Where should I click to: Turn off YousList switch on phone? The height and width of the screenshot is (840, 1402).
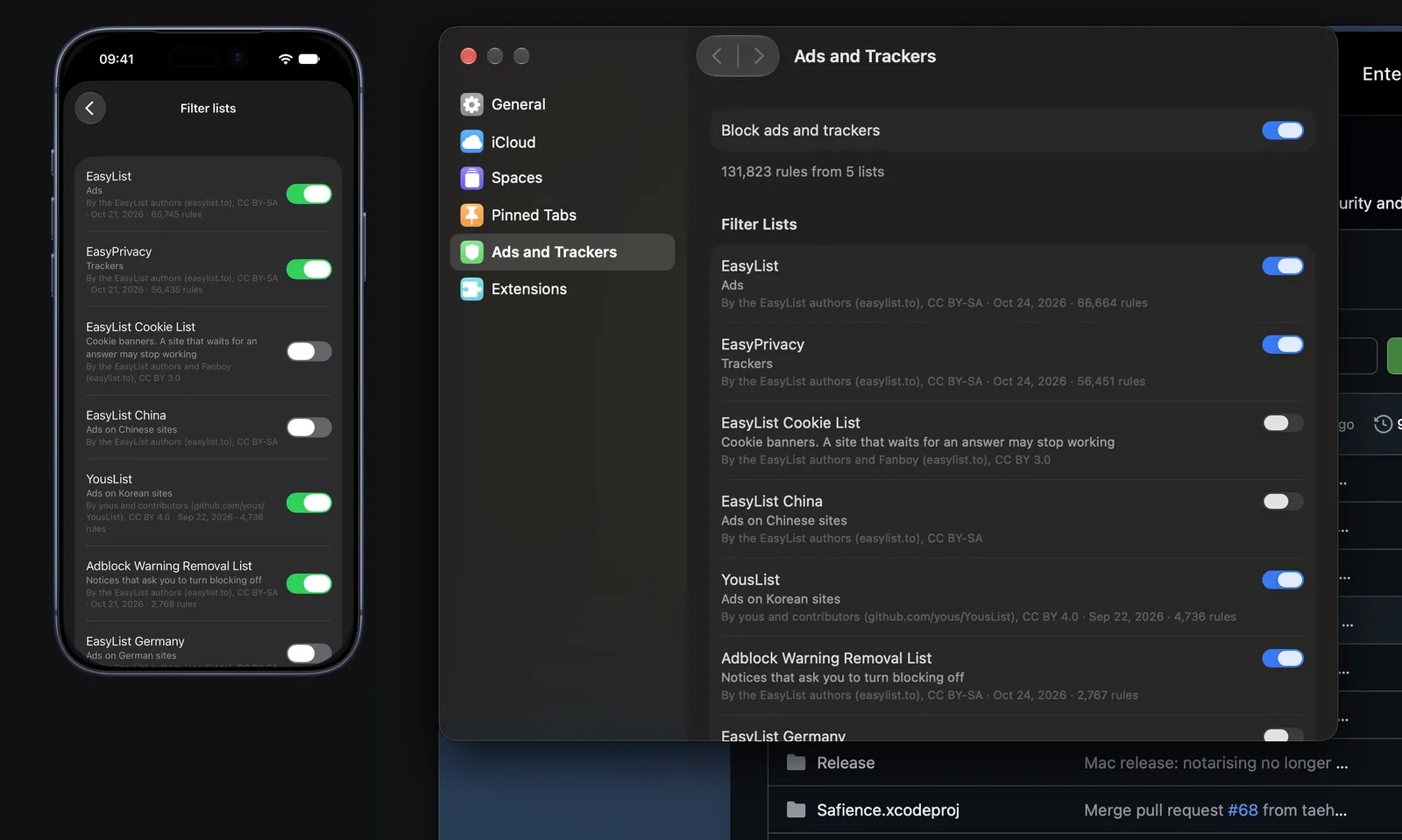tap(309, 503)
